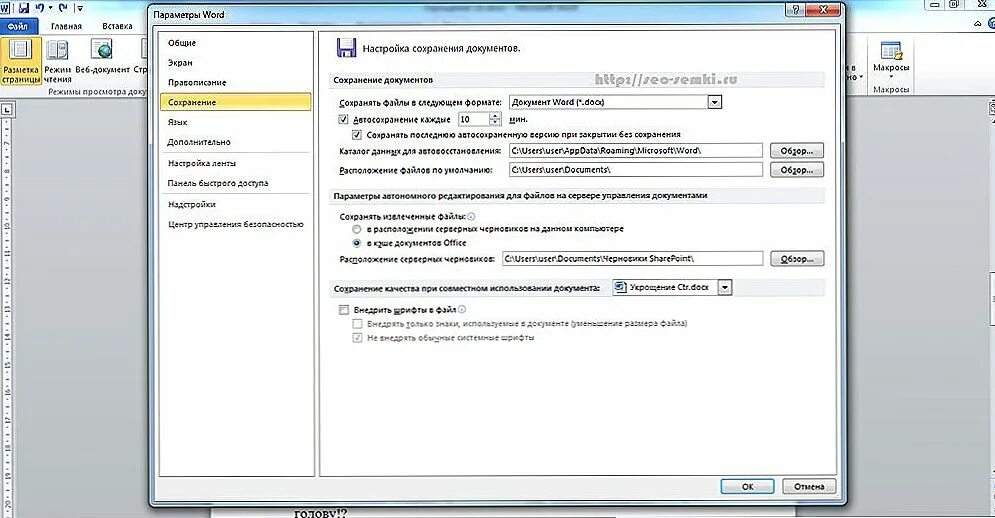Viewport: 995px width, 518px height.
Task: Select Экран in options sidebar
Action: coord(235,63)
